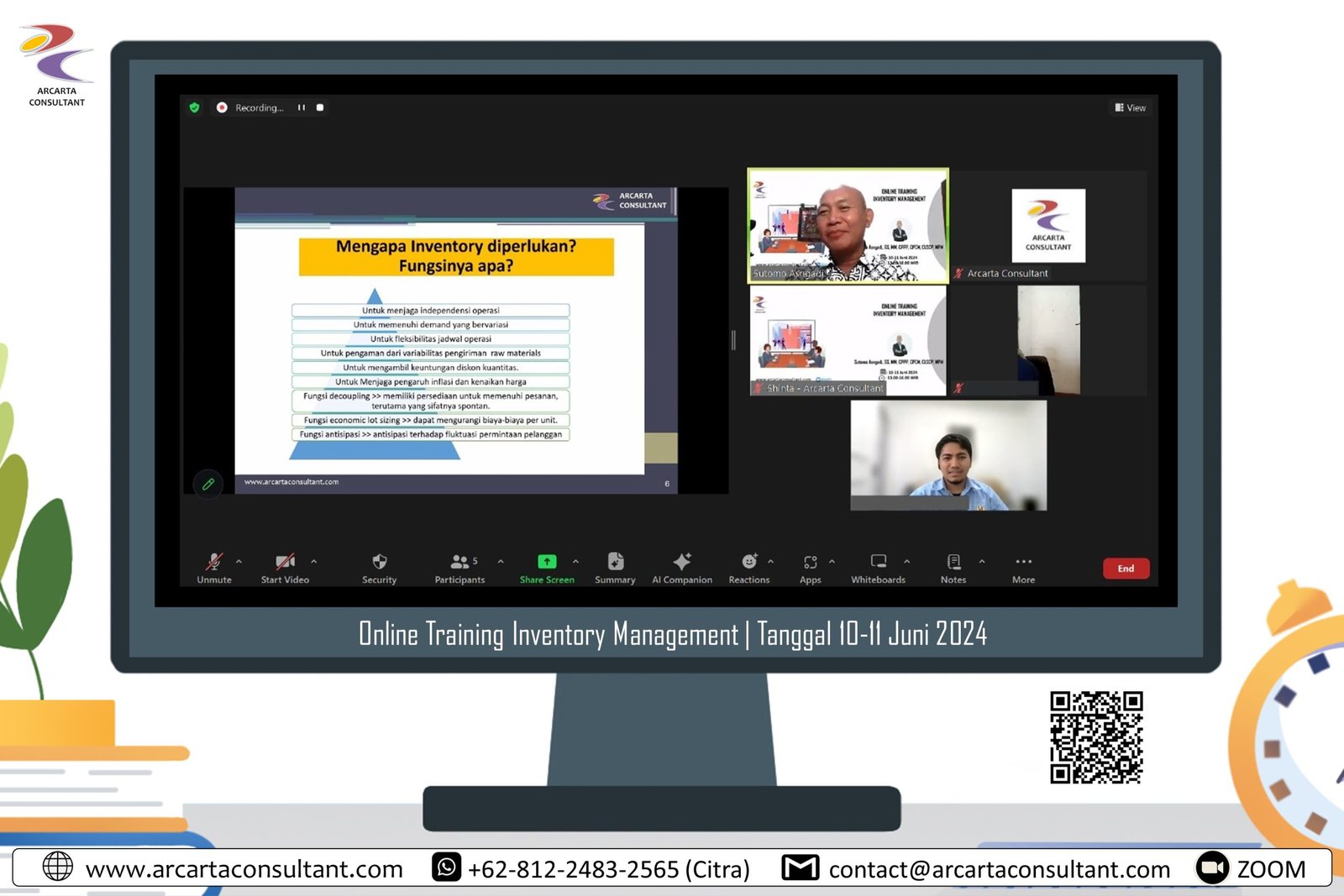The image size is (1344, 896).
Task: Open the Reactions picker
Action: 748,562
